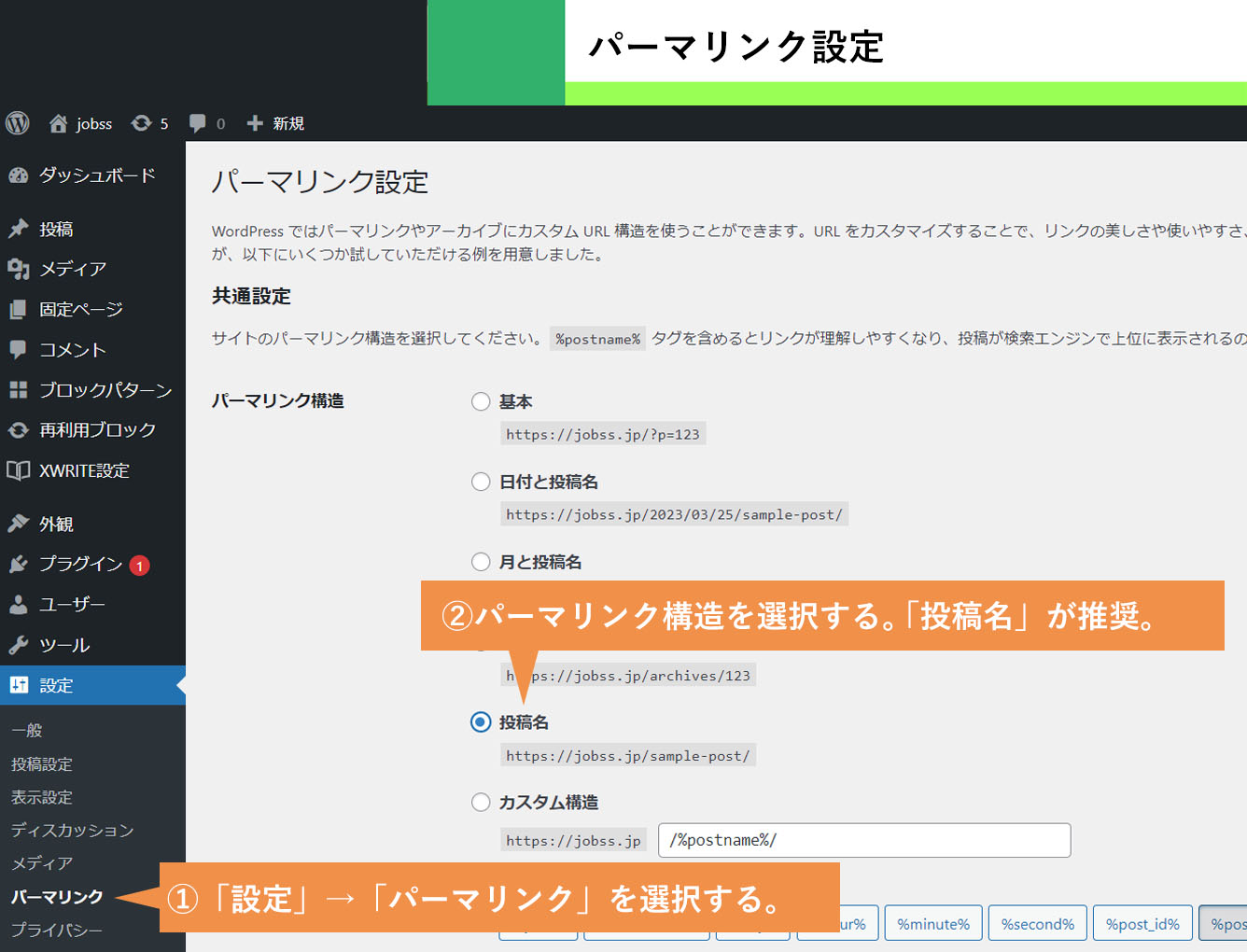
Task: Open the ユーザー menu item
Action: [x=92, y=605]
